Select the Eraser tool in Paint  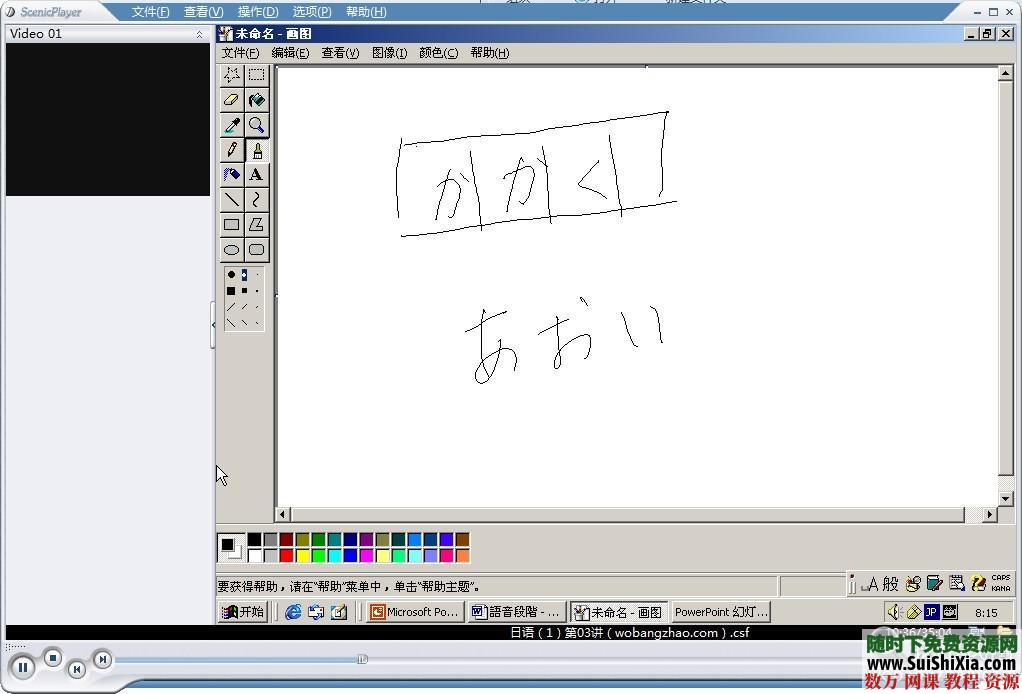tap(232, 100)
